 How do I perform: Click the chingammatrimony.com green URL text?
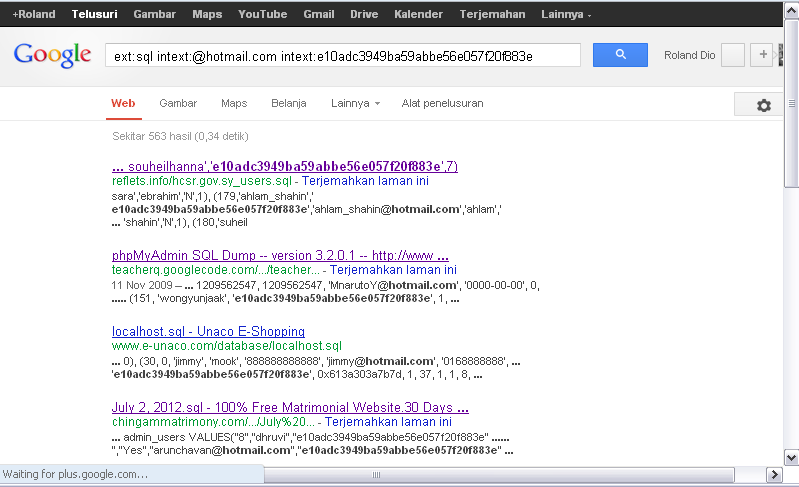point(213,422)
